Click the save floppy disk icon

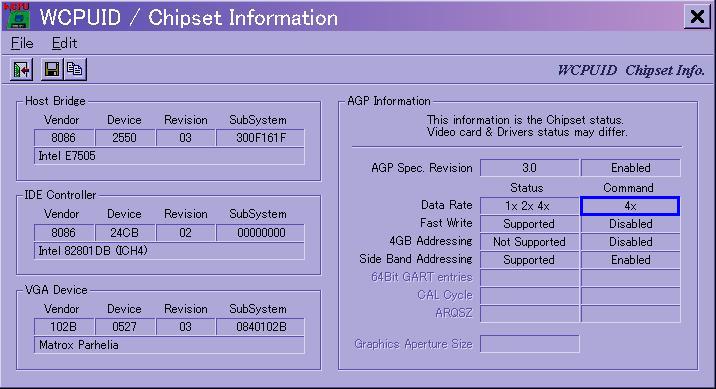point(52,69)
